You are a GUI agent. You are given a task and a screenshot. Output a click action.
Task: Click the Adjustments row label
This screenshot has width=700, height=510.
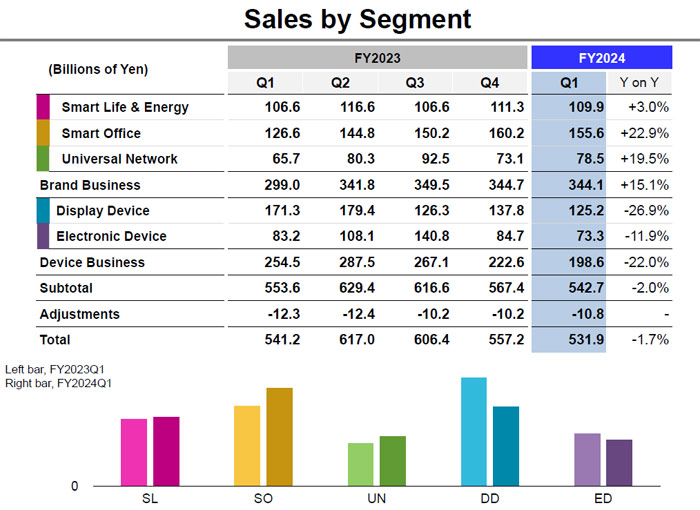[x=79, y=314]
